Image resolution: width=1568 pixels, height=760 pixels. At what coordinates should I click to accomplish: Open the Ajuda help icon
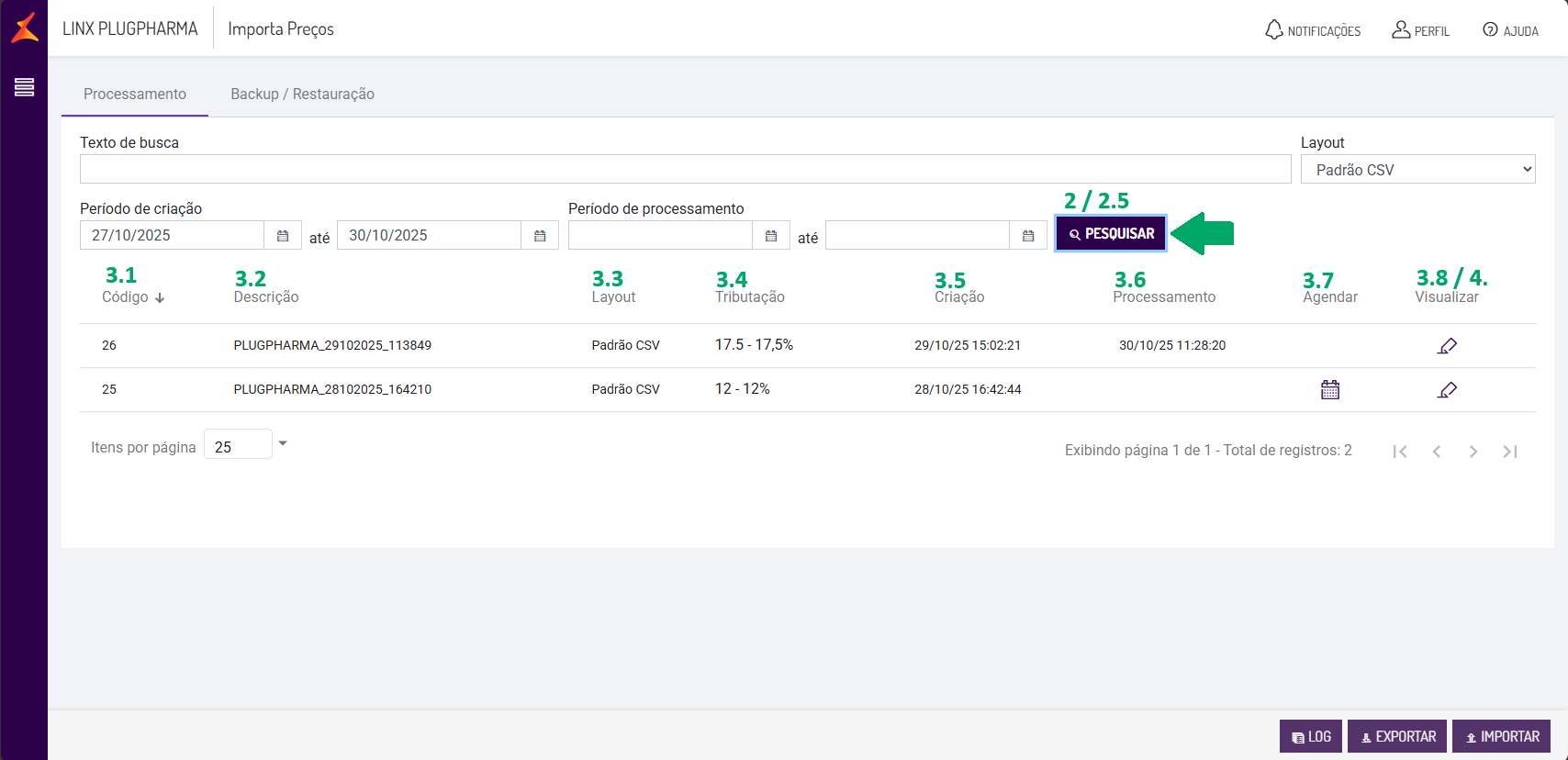[x=1490, y=30]
